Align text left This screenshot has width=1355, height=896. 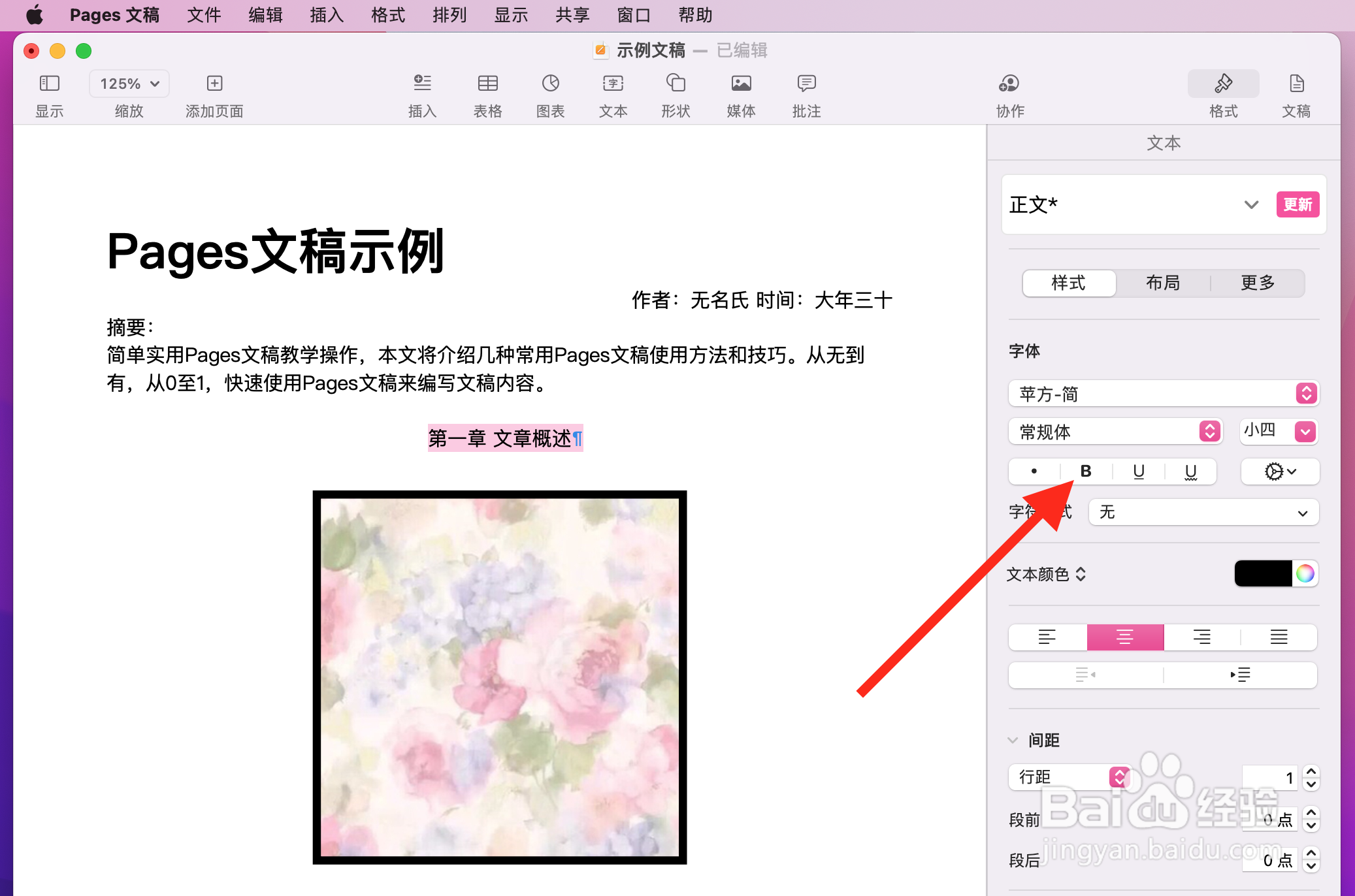coord(1047,637)
